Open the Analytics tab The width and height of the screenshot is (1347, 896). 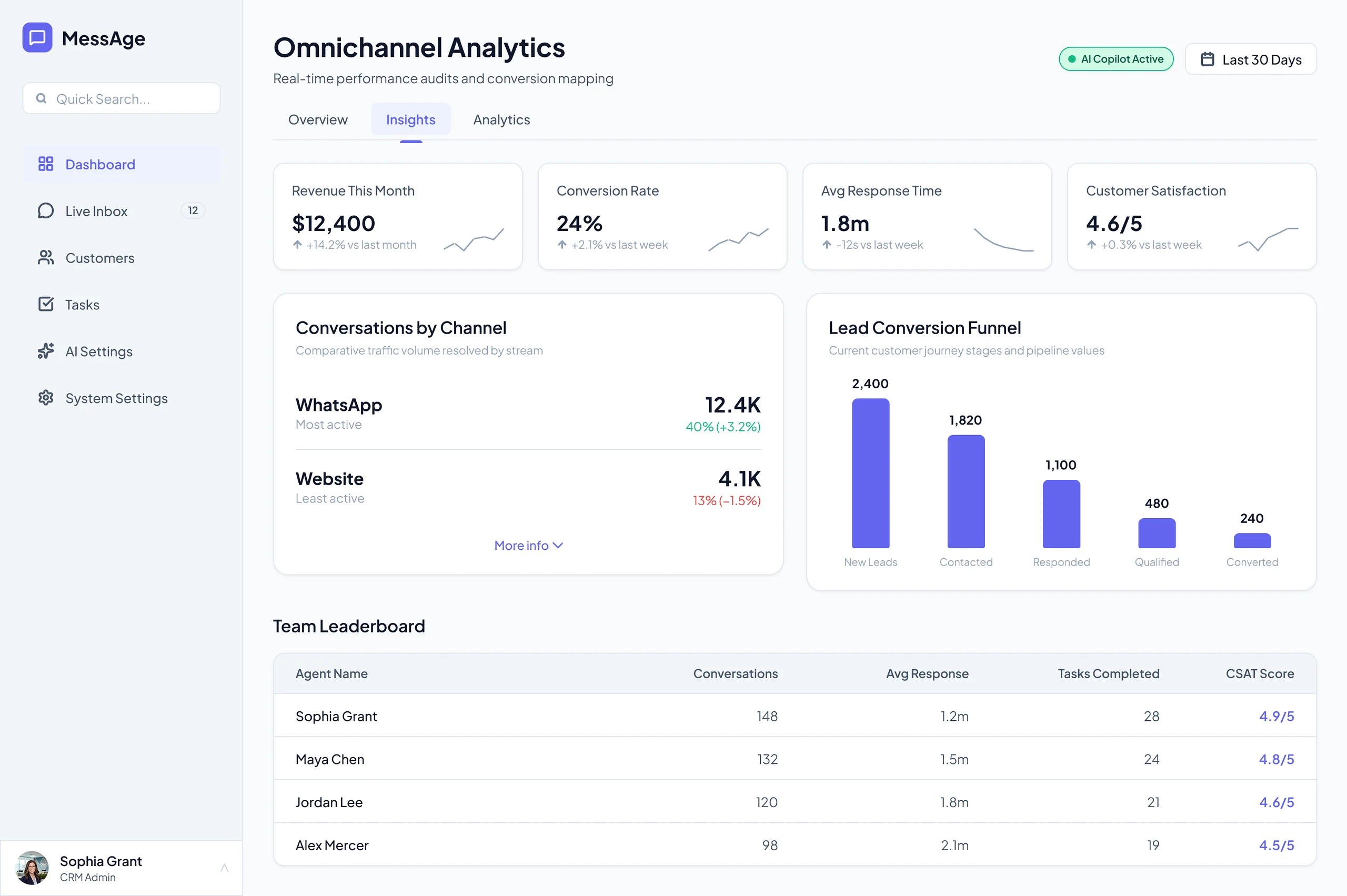click(501, 119)
